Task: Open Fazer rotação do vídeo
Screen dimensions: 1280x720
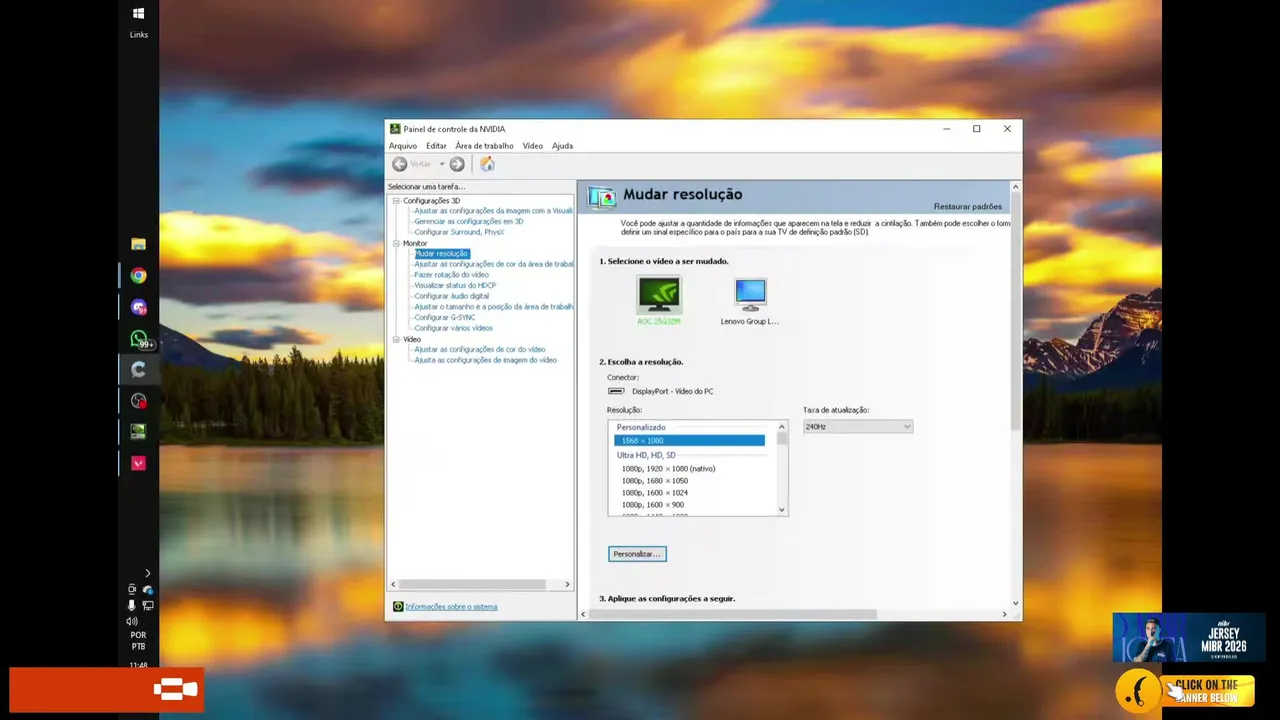Action: point(452,275)
